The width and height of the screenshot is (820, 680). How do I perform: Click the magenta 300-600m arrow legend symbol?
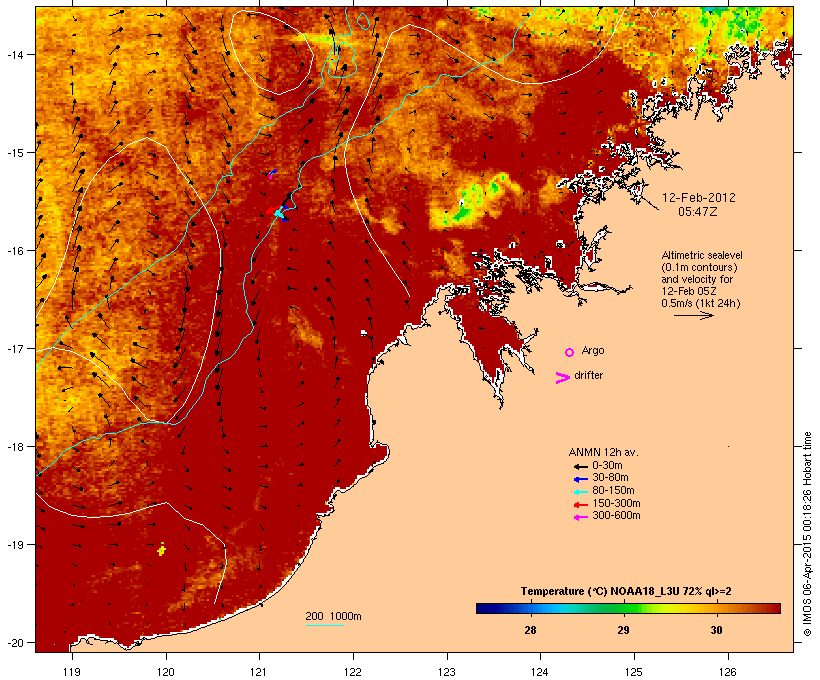tap(580, 517)
